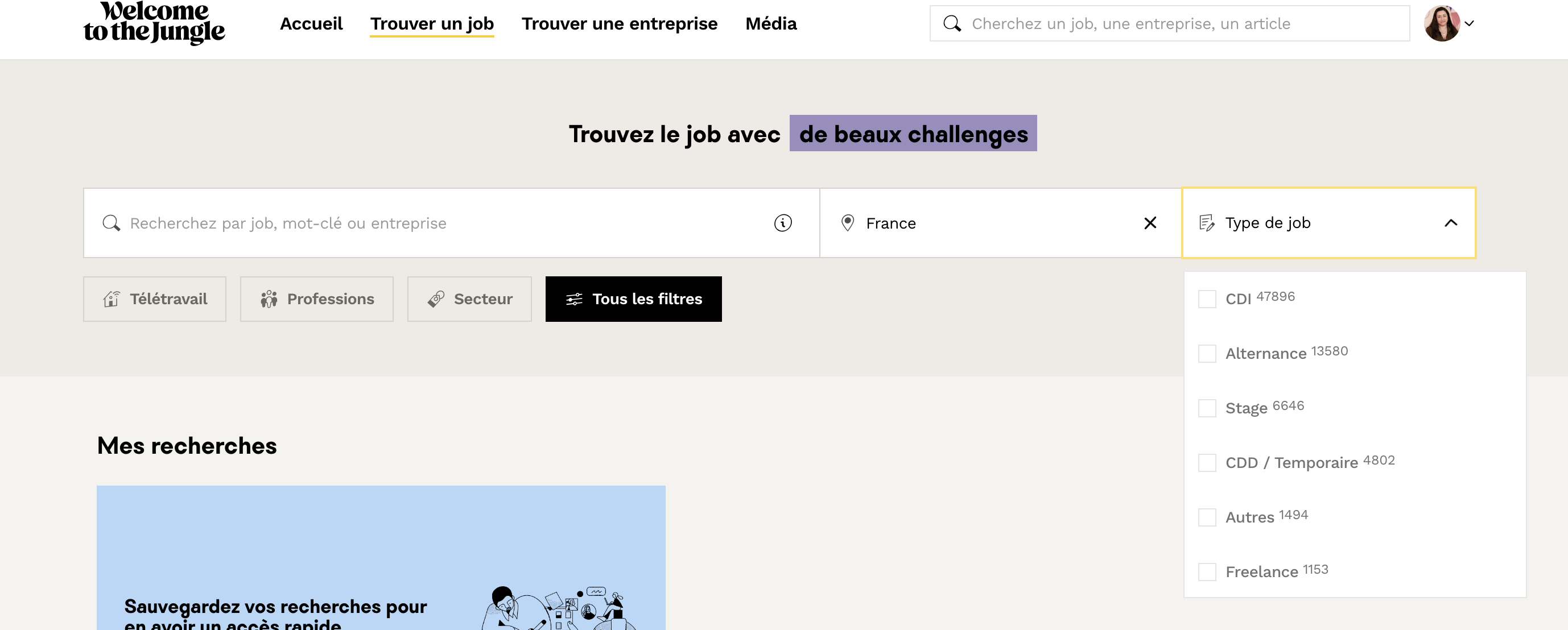Open the Trouver une entreprise tab
This screenshot has width=1568, height=630.
619,24
